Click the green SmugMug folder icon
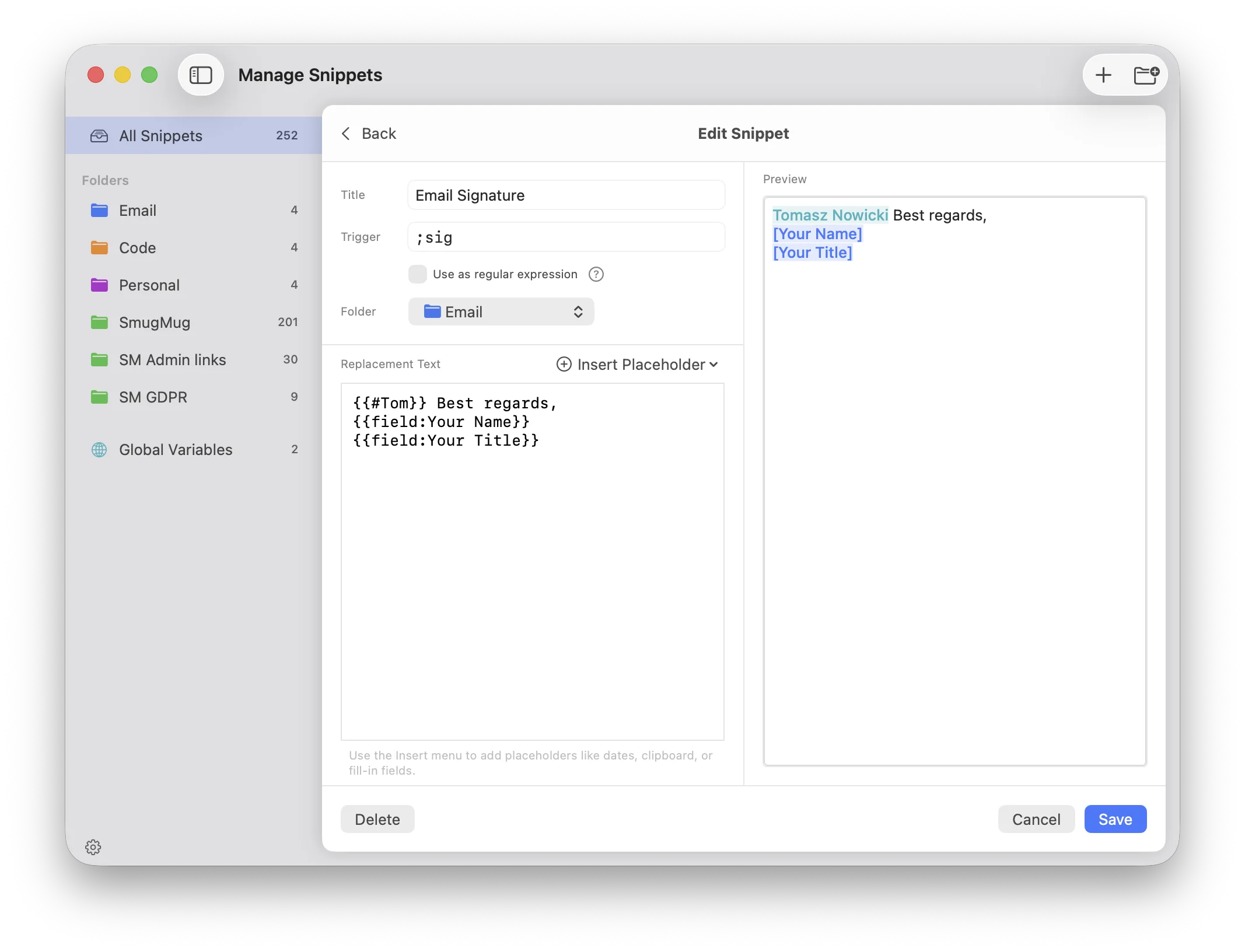 coord(99,322)
